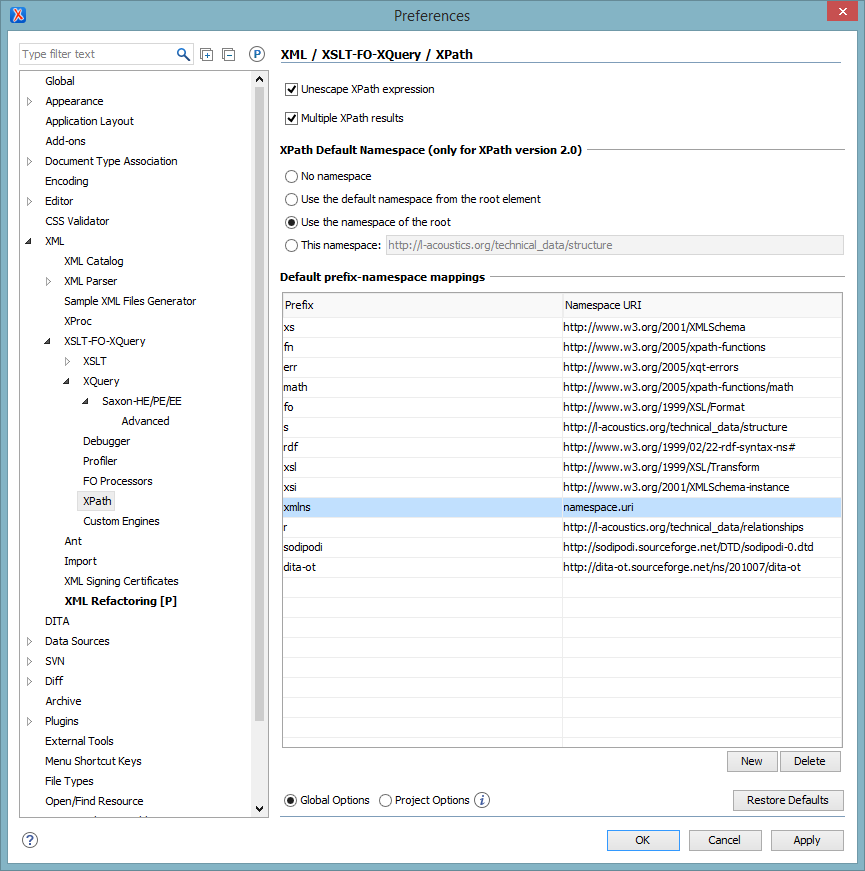Image resolution: width=865 pixels, height=871 pixels.
Task: Collapse all tree nodes icon
Action: 228,54
